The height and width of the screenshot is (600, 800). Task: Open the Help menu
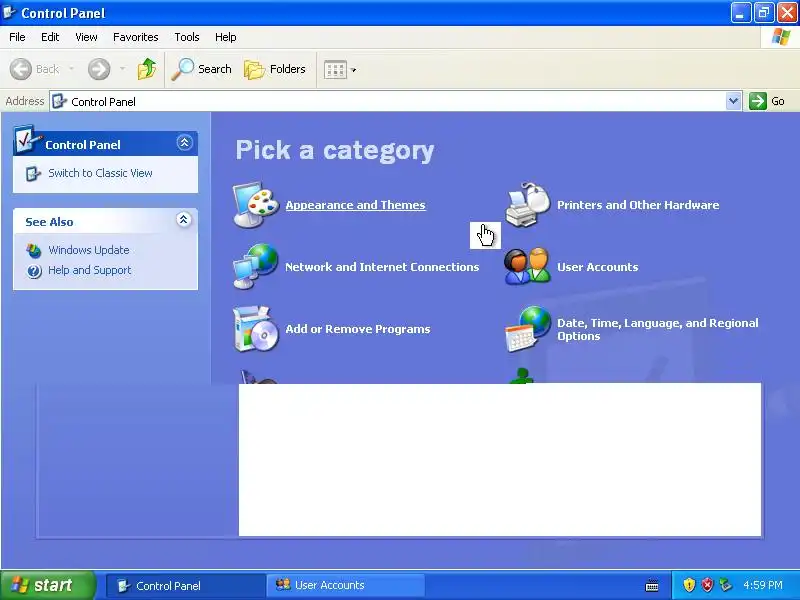tap(226, 37)
